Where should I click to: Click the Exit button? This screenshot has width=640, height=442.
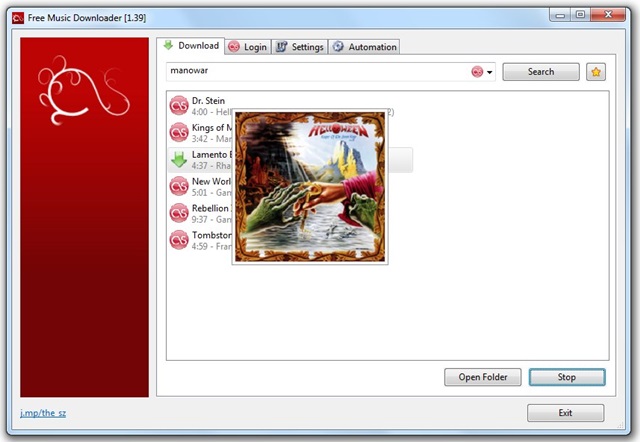[x=565, y=413]
